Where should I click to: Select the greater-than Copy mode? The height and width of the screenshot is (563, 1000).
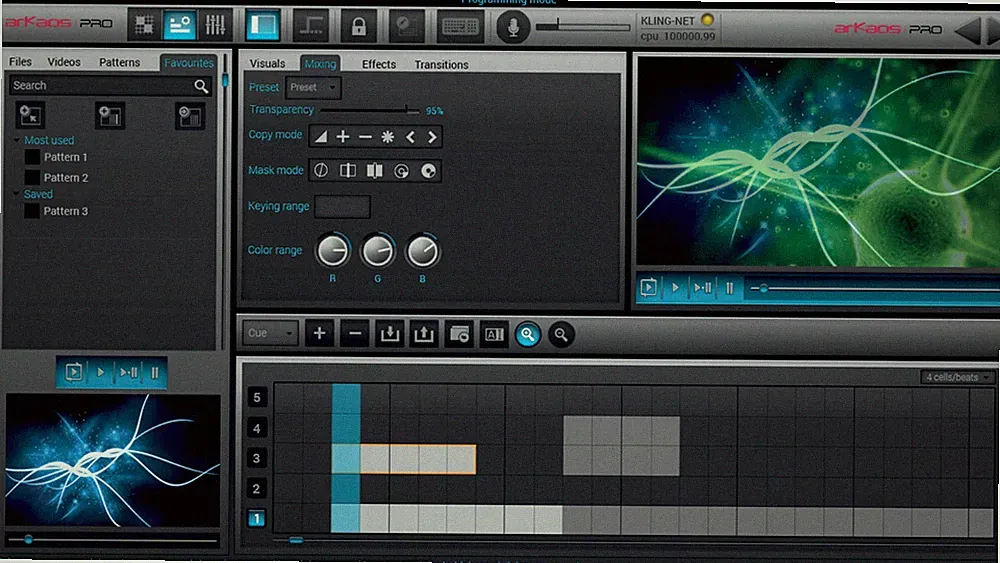click(432, 136)
